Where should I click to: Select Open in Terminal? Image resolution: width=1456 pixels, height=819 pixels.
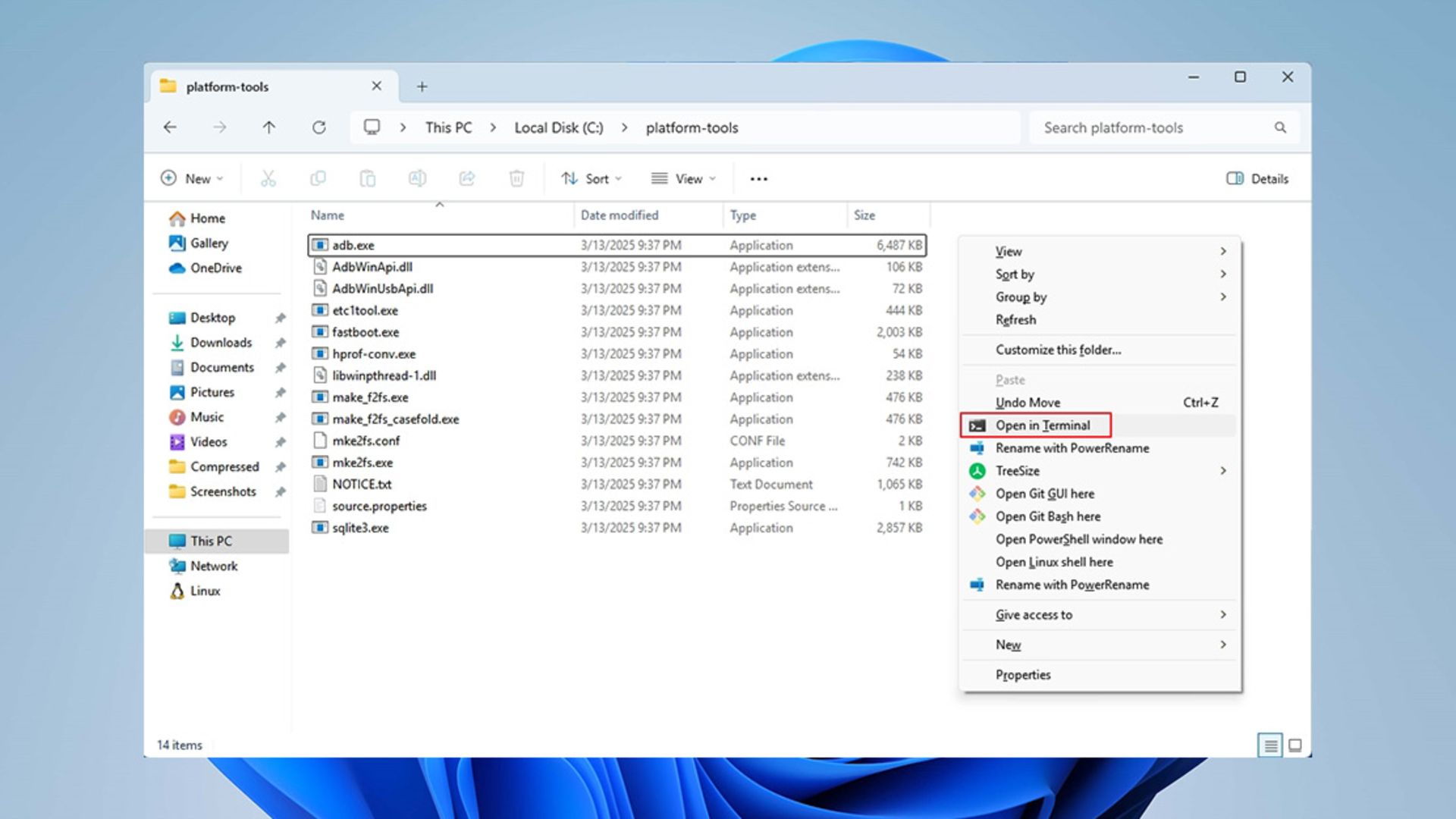[x=1099, y=425]
